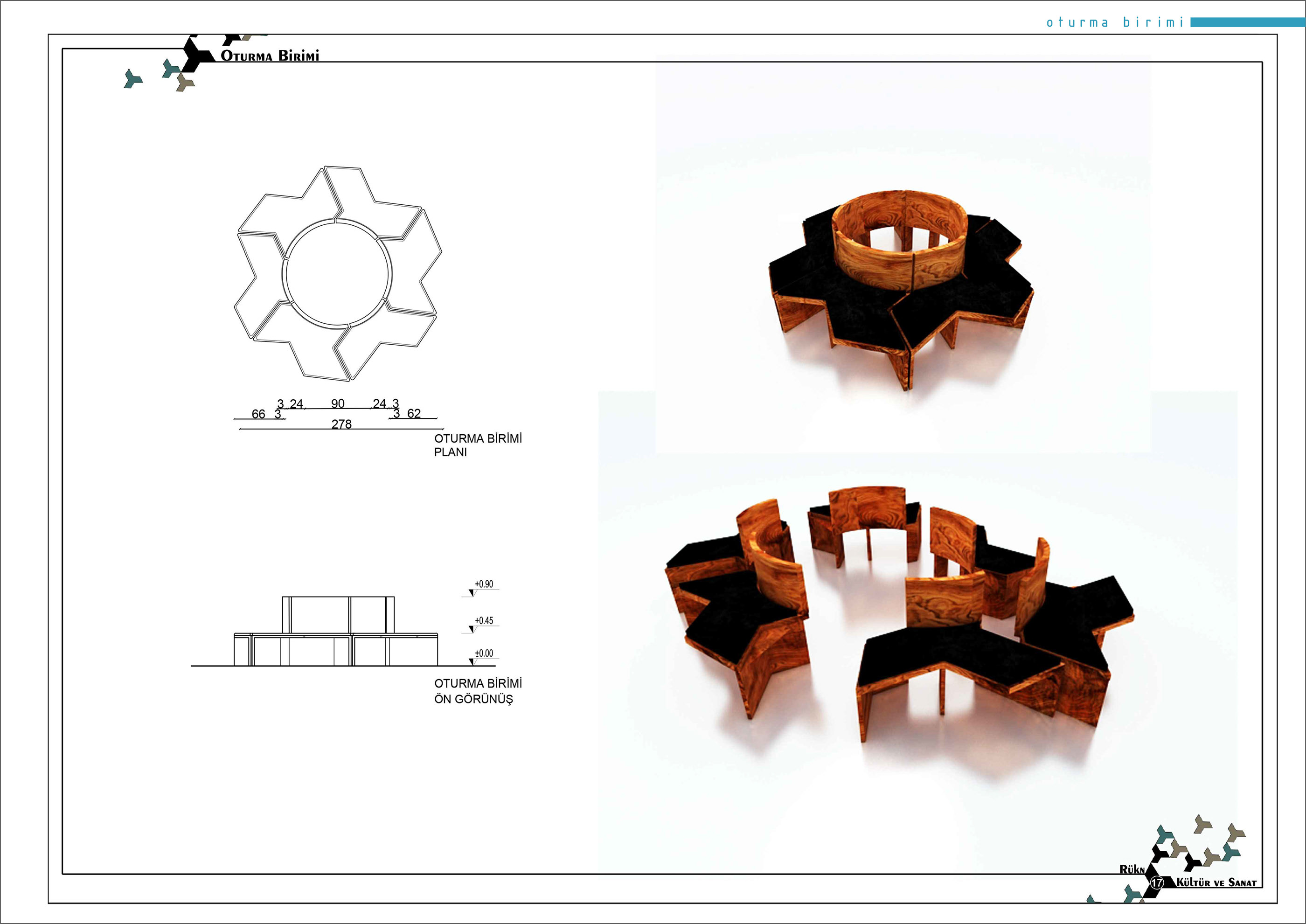Image resolution: width=1306 pixels, height=924 pixels.
Task: Click the "±0.00" ground level label
Action: 484,653
